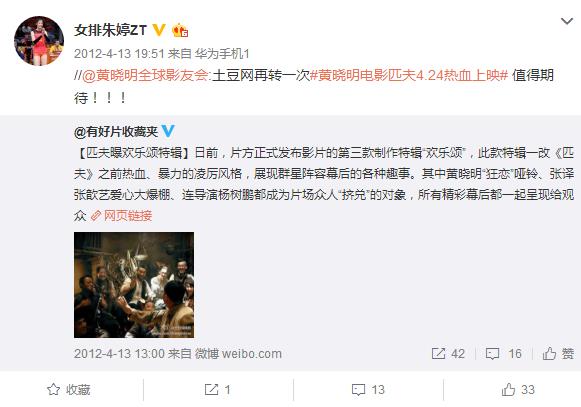Image resolution: width=581 pixels, height=407 pixels.
Task: Open the original post timestamp 2012-4-13 13:00
Action: pos(119,354)
